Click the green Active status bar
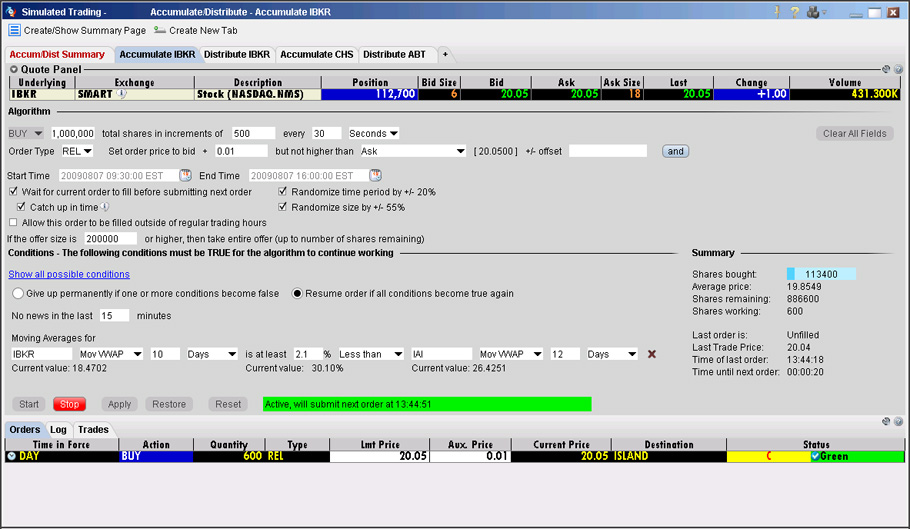Viewport: 910px width, 529px height. [427, 404]
